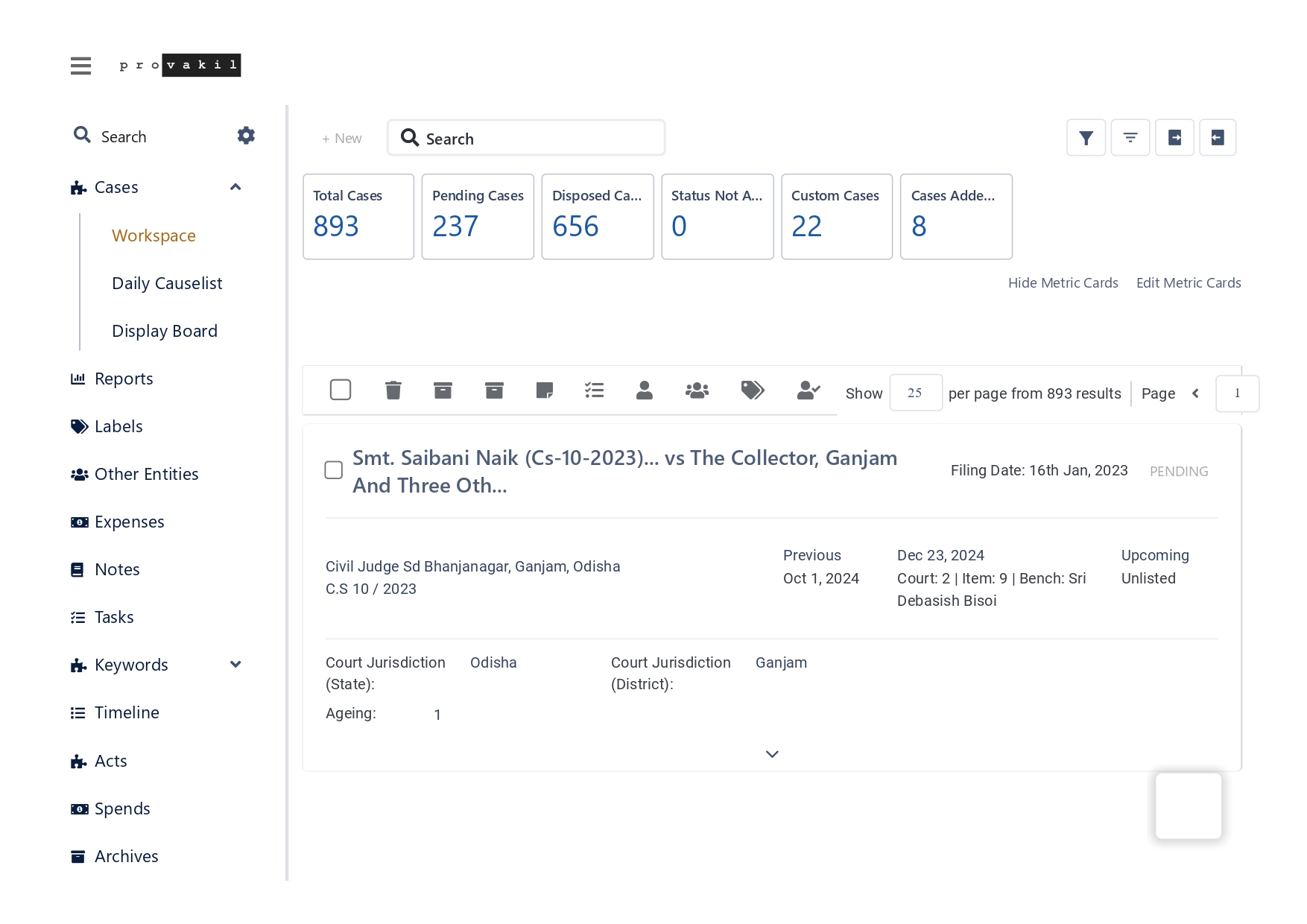The width and height of the screenshot is (1307, 924).
Task: Click the sidebar Search text
Action: pos(124,137)
